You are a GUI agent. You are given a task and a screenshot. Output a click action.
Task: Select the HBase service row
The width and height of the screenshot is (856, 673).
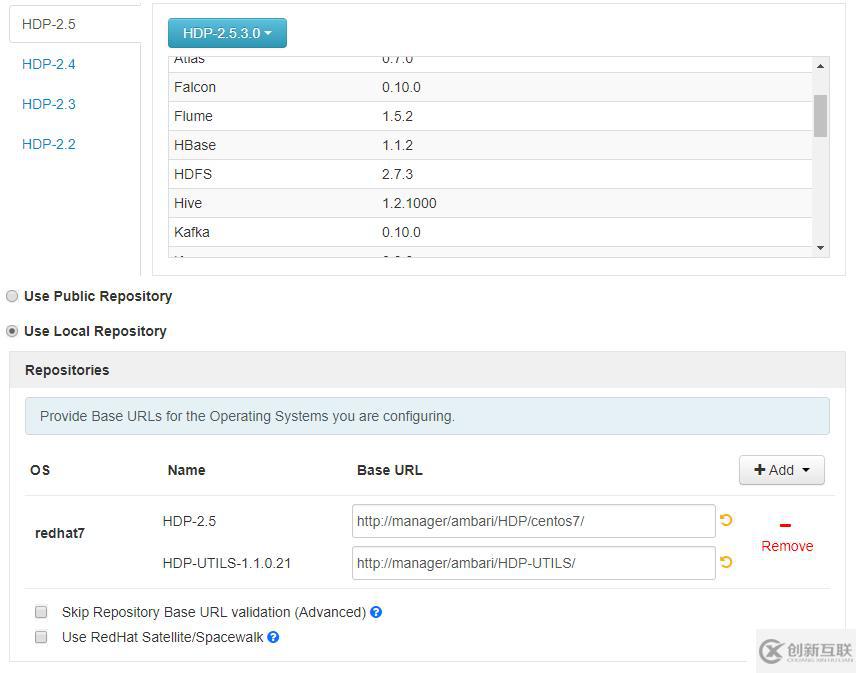(490, 145)
